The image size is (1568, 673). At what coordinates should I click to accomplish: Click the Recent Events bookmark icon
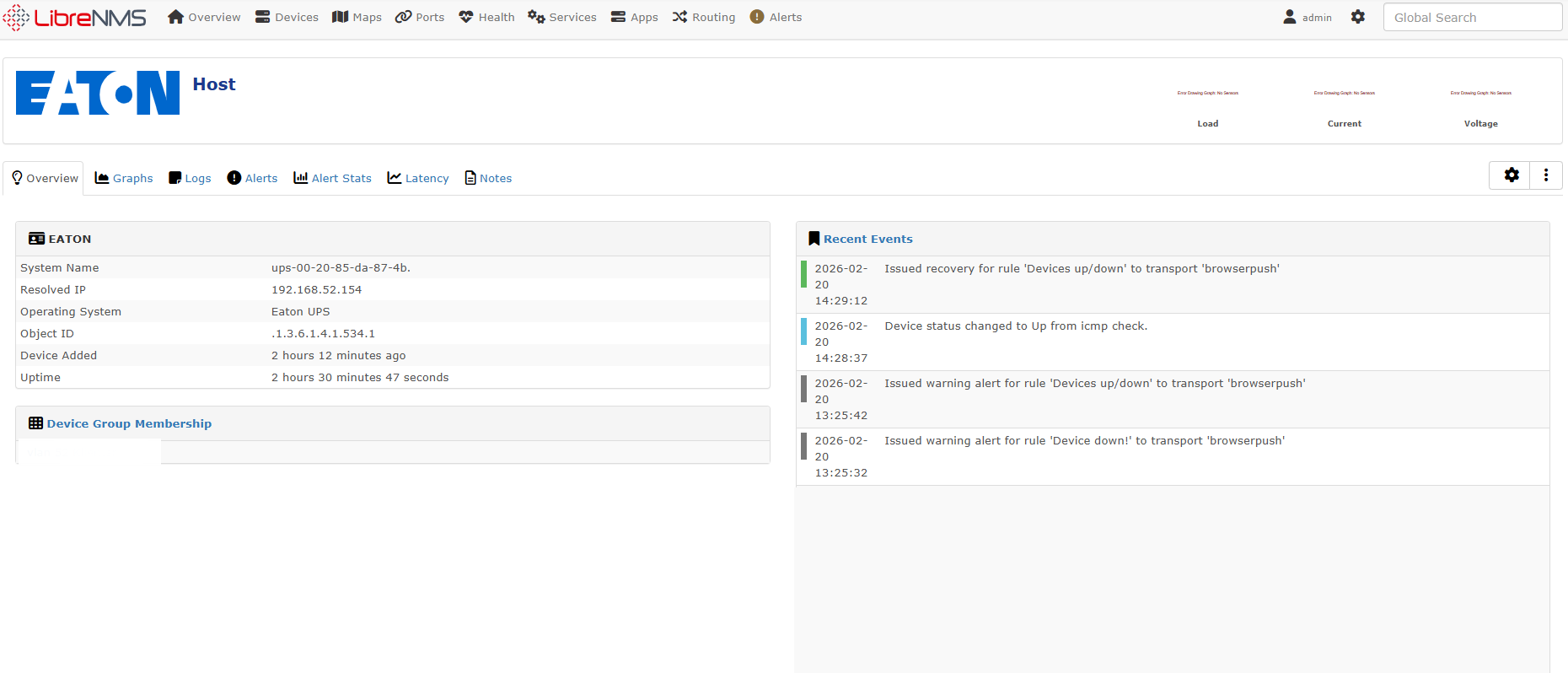(x=814, y=239)
